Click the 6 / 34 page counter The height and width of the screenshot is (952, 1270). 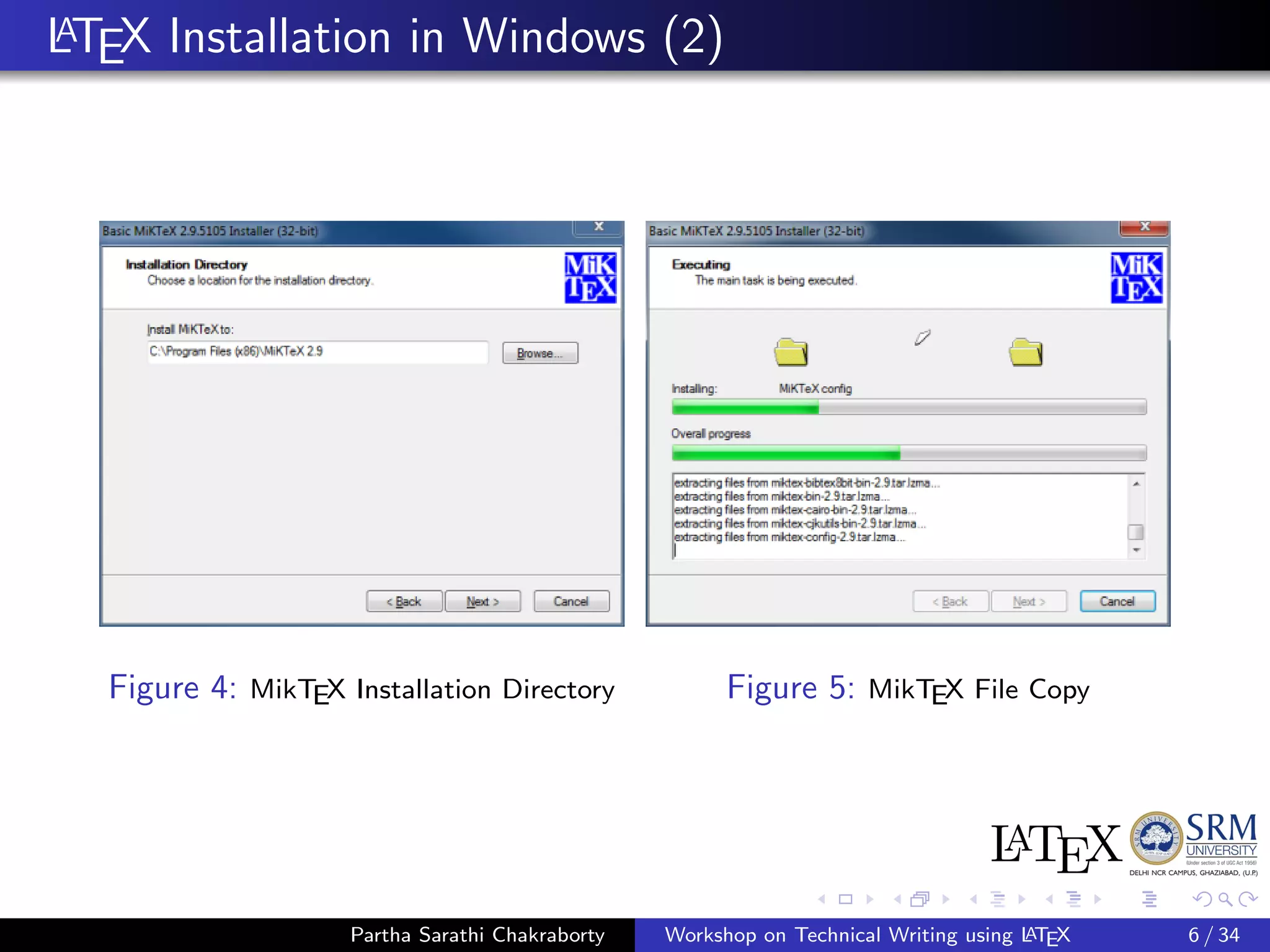[x=1214, y=935]
